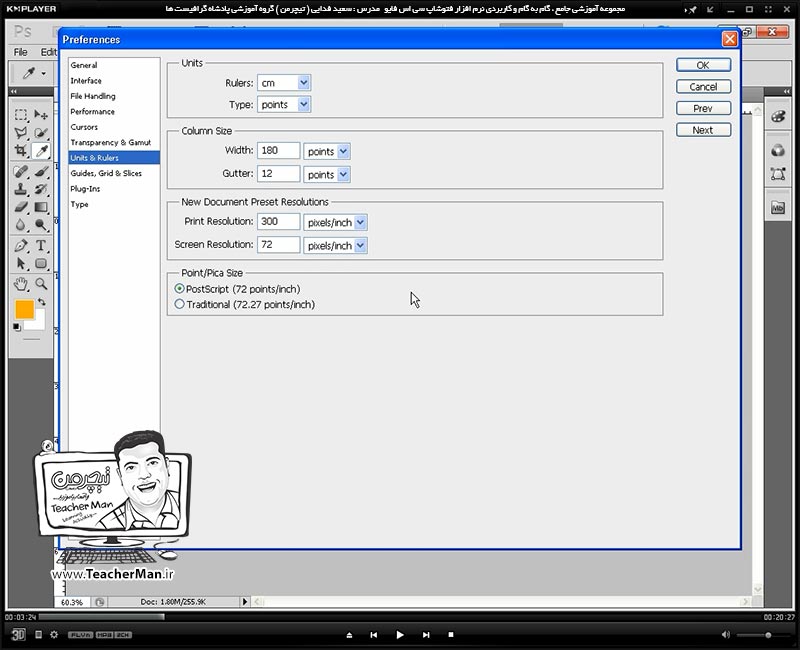Screen dimensions: 800x650
Task: Open the column Width units dropdown
Action: point(343,151)
